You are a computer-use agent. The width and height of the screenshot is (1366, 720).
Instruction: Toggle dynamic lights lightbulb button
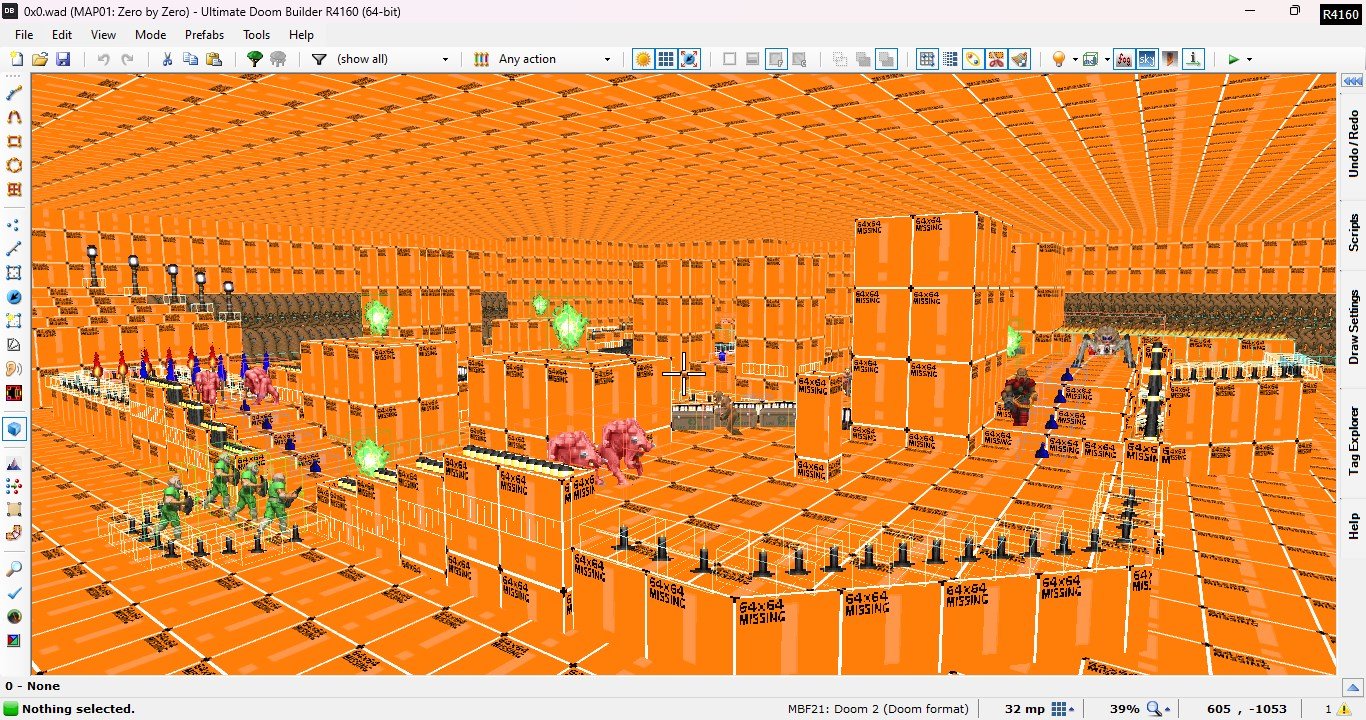tap(1058, 59)
